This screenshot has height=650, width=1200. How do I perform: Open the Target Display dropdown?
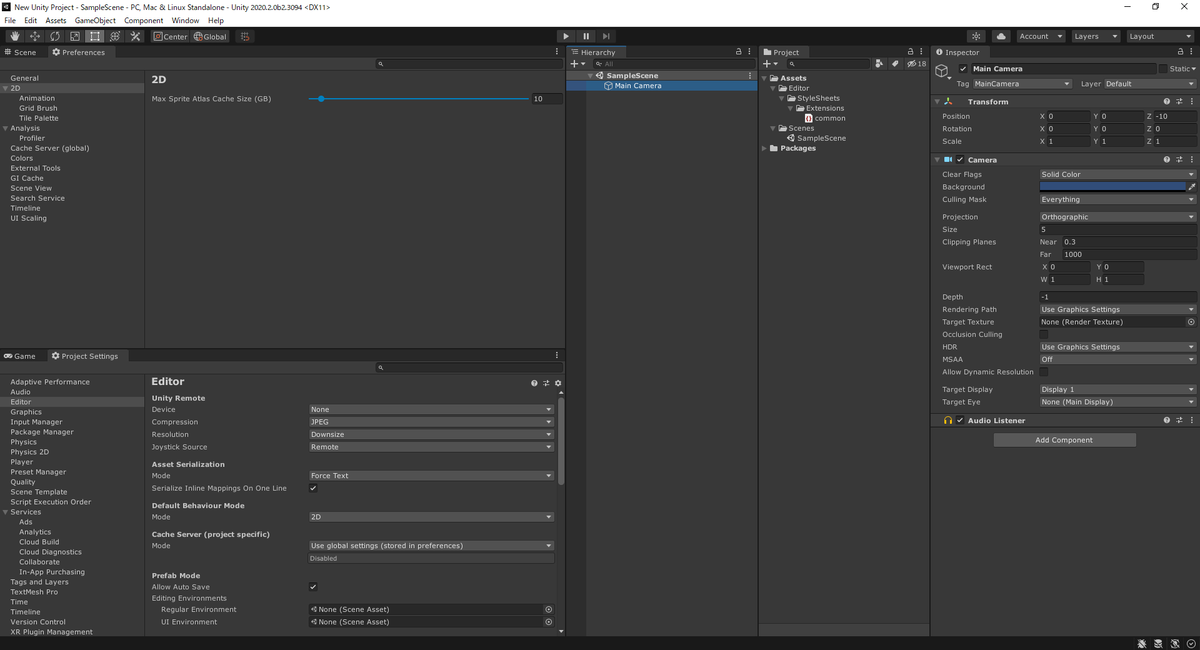pos(1117,389)
